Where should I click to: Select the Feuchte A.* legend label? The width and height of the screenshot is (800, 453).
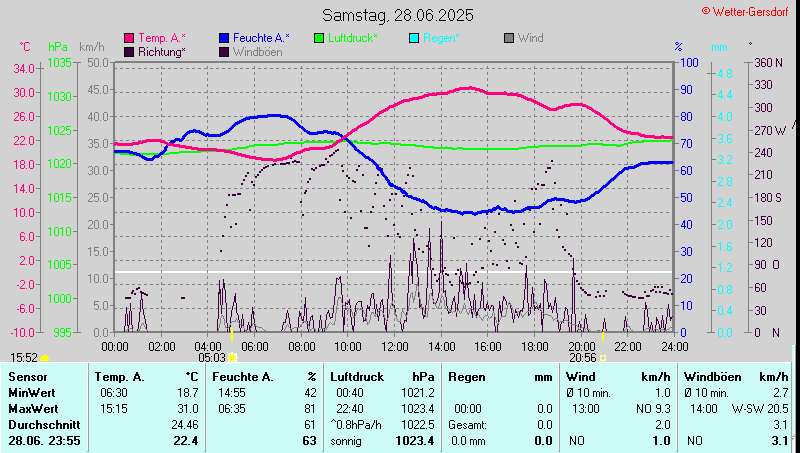point(261,38)
